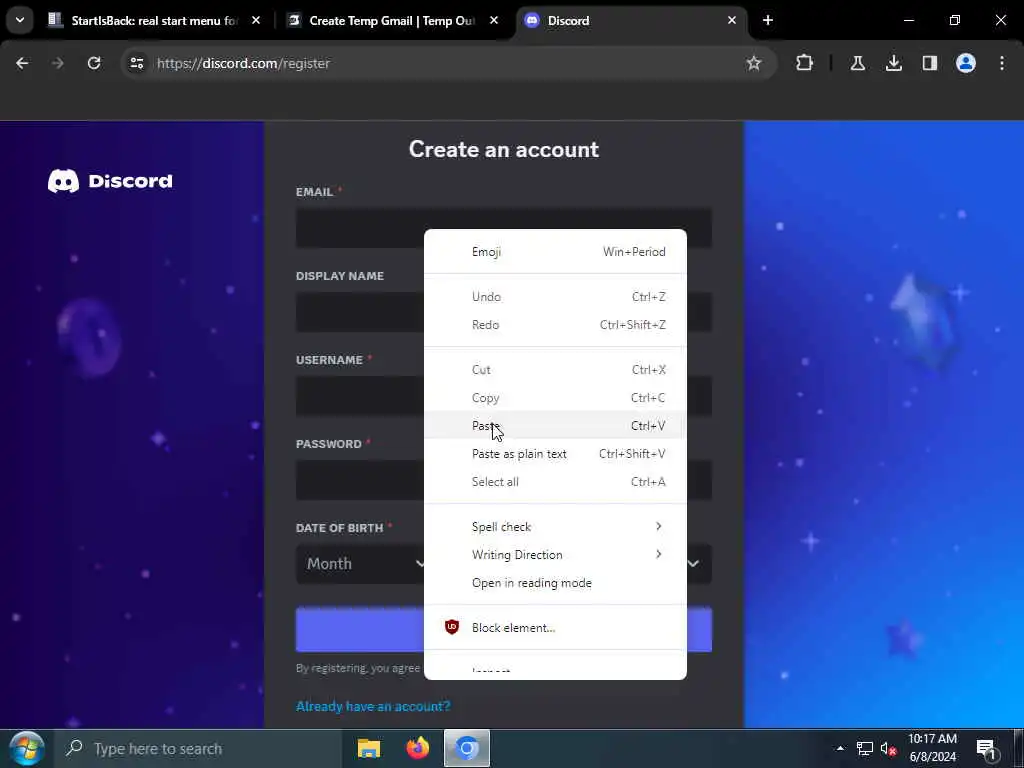Open the Windows Start button

tap(27, 748)
